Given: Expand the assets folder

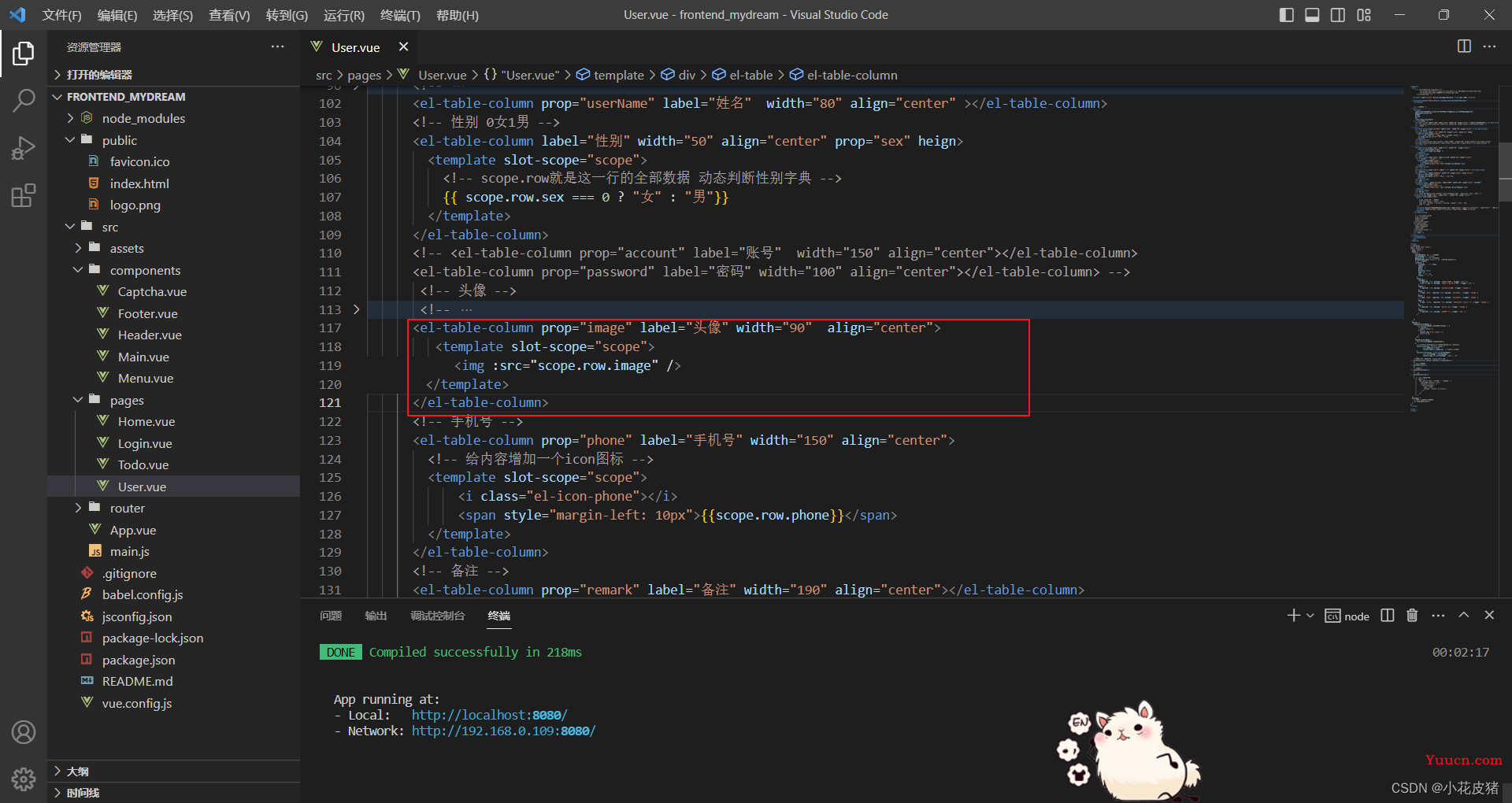Looking at the screenshot, I should (x=173, y=248).
